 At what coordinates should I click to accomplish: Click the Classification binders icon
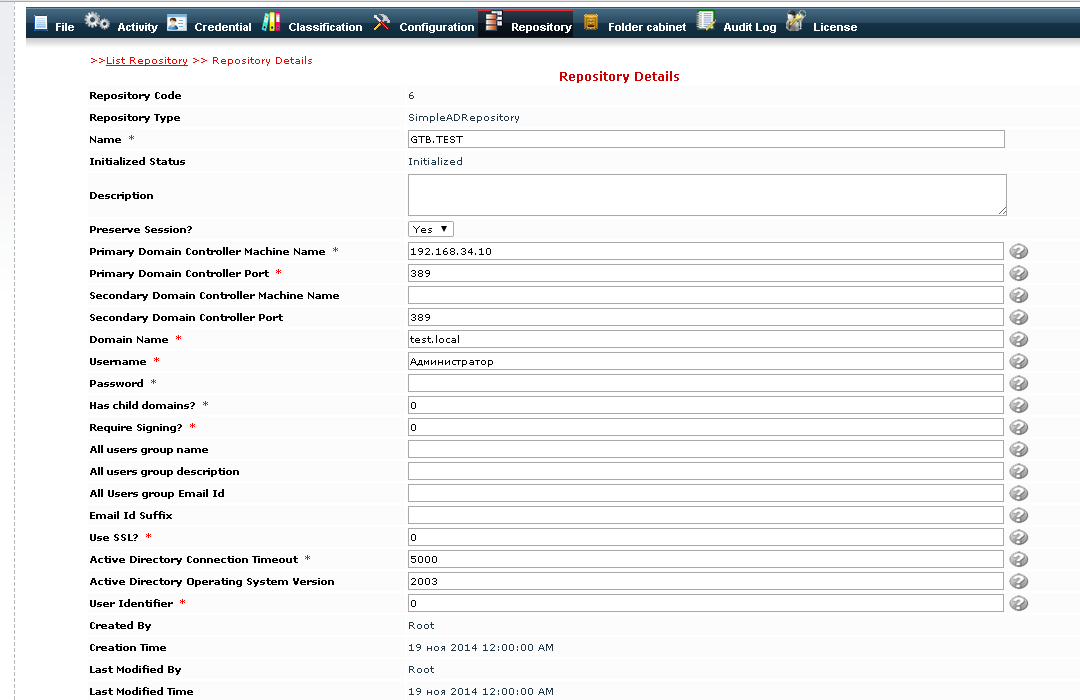pyautogui.click(x=271, y=22)
